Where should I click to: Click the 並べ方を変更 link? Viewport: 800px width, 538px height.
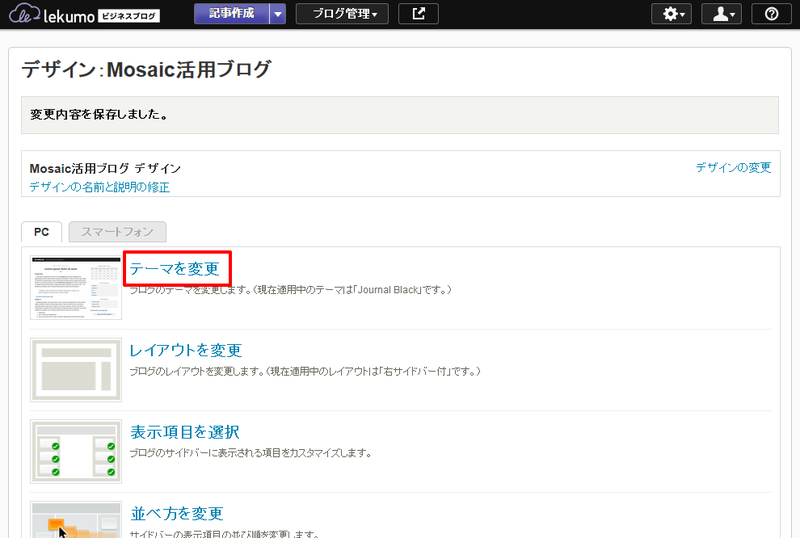point(177,513)
